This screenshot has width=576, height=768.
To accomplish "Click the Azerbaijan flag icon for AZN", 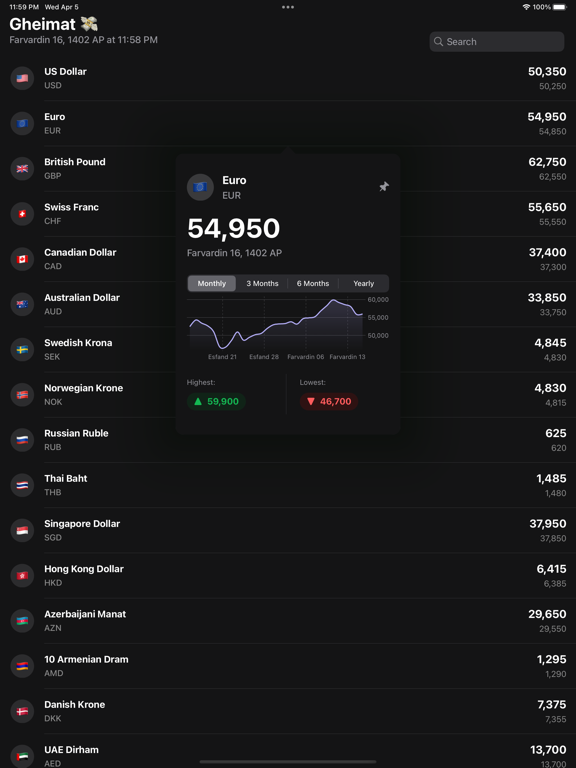I will [22, 621].
